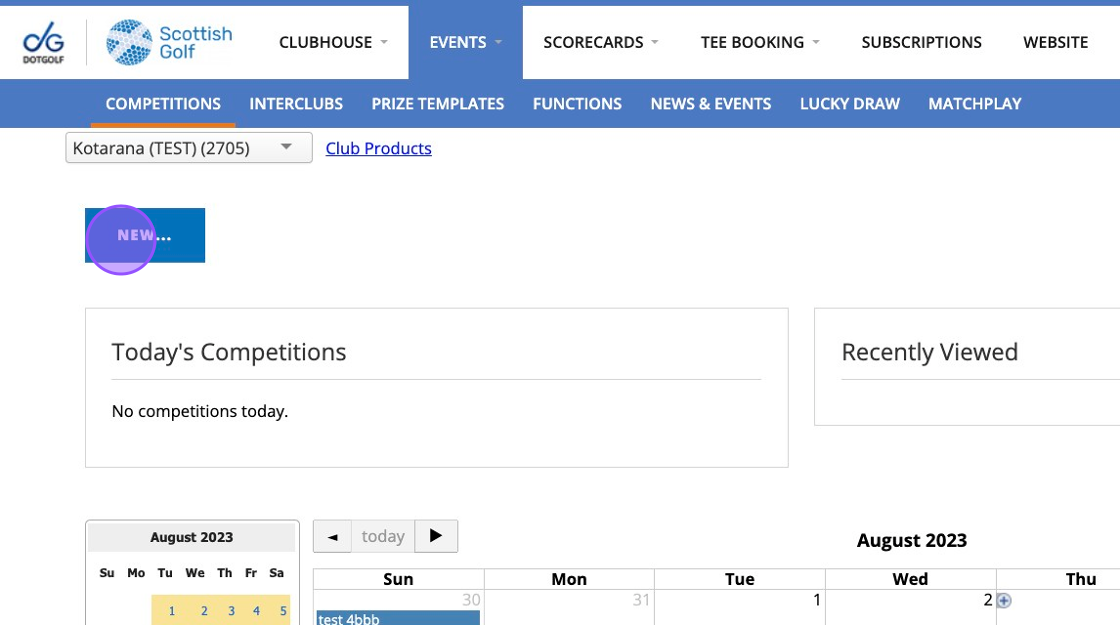Image resolution: width=1120 pixels, height=625 pixels.
Task: Advance calendar with the right arrow
Action: click(x=436, y=536)
